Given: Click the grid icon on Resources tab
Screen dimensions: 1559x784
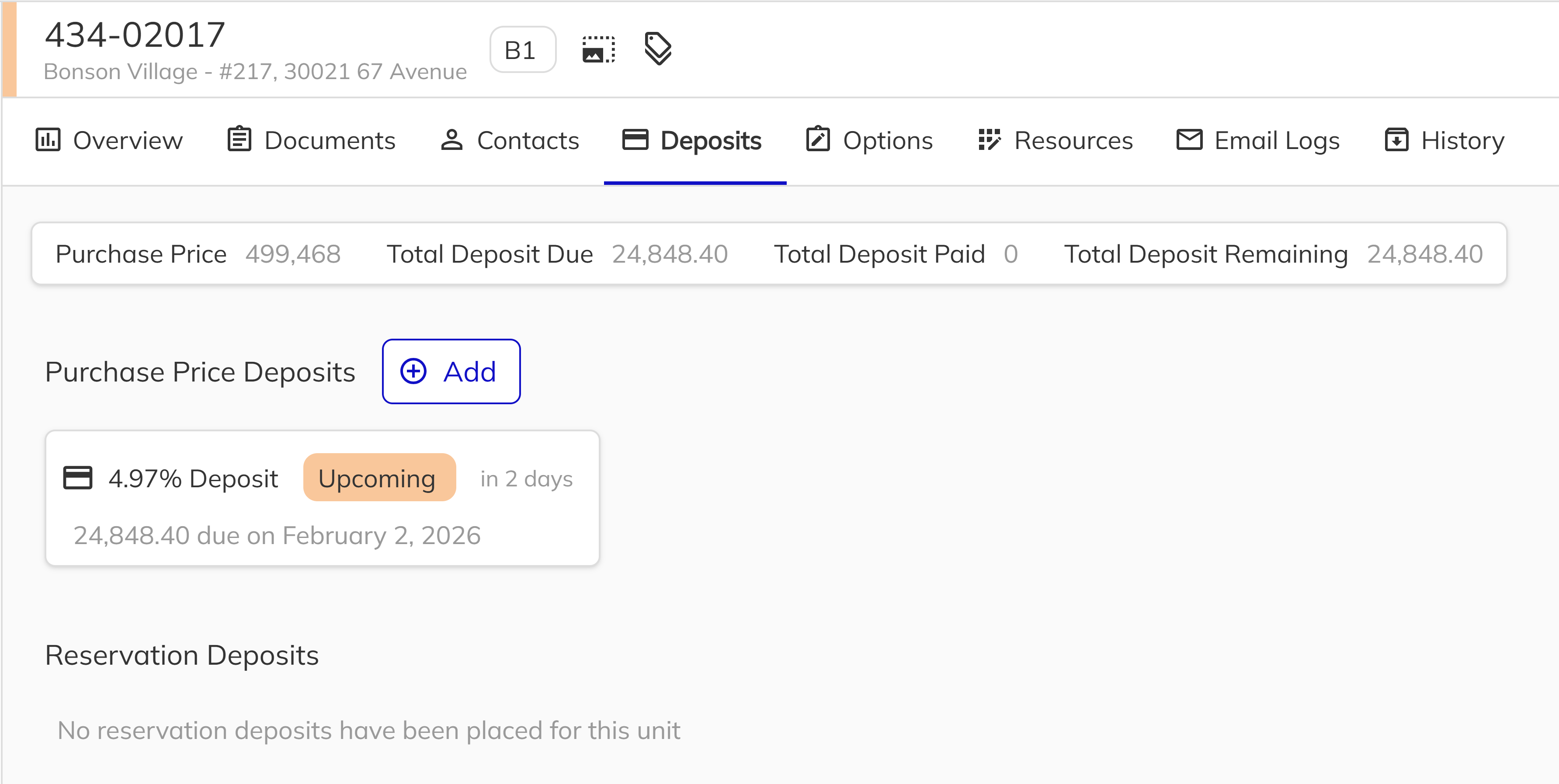Looking at the screenshot, I should click(990, 140).
